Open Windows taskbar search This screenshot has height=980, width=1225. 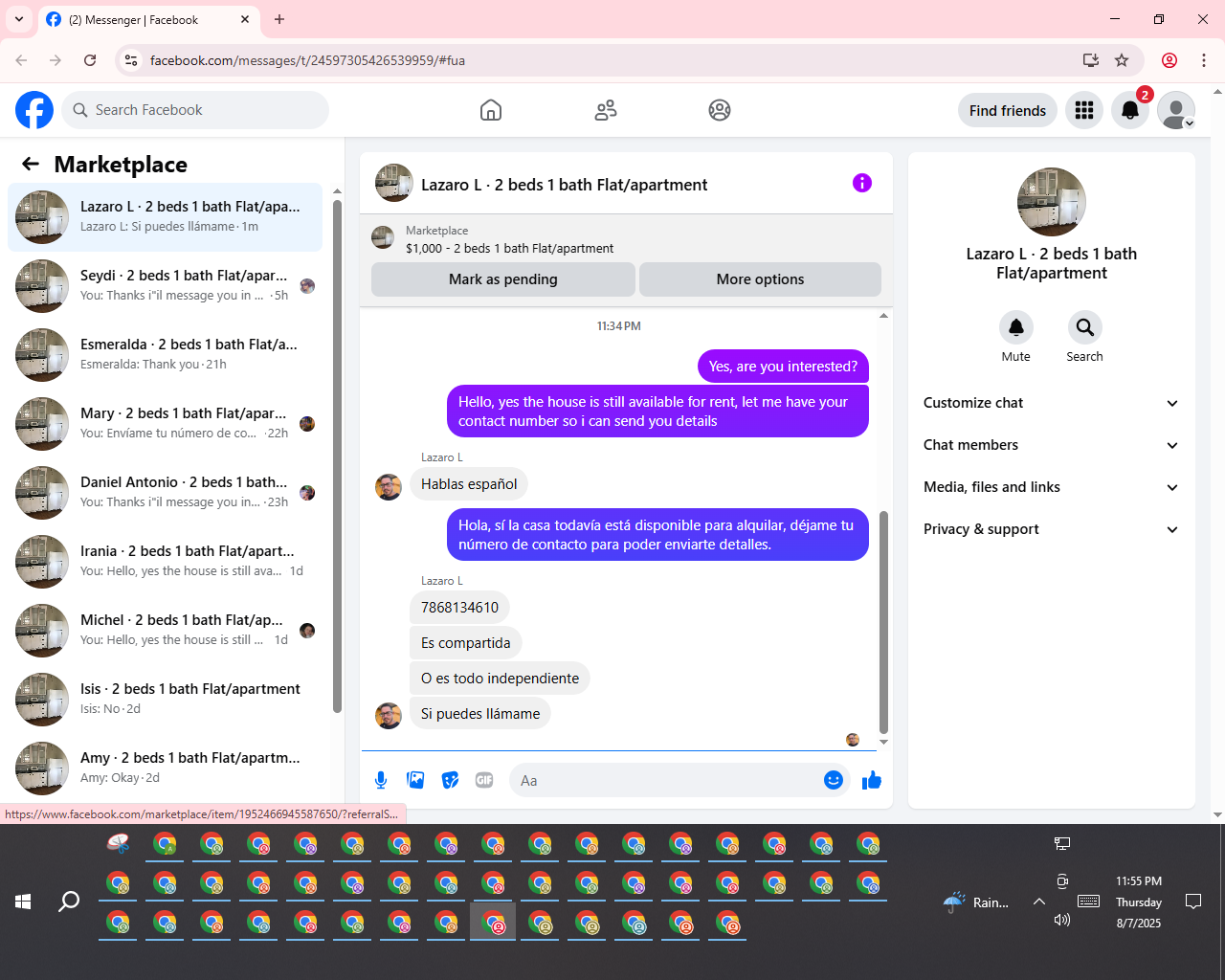click(69, 902)
